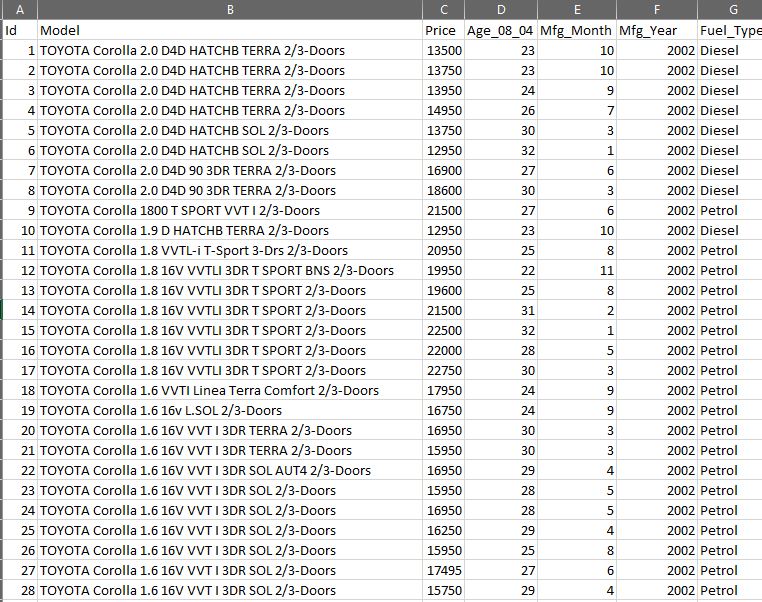Select the 'Age_08_04' header cell
Screen dimensions: 762x602
(x=500, y=30)
